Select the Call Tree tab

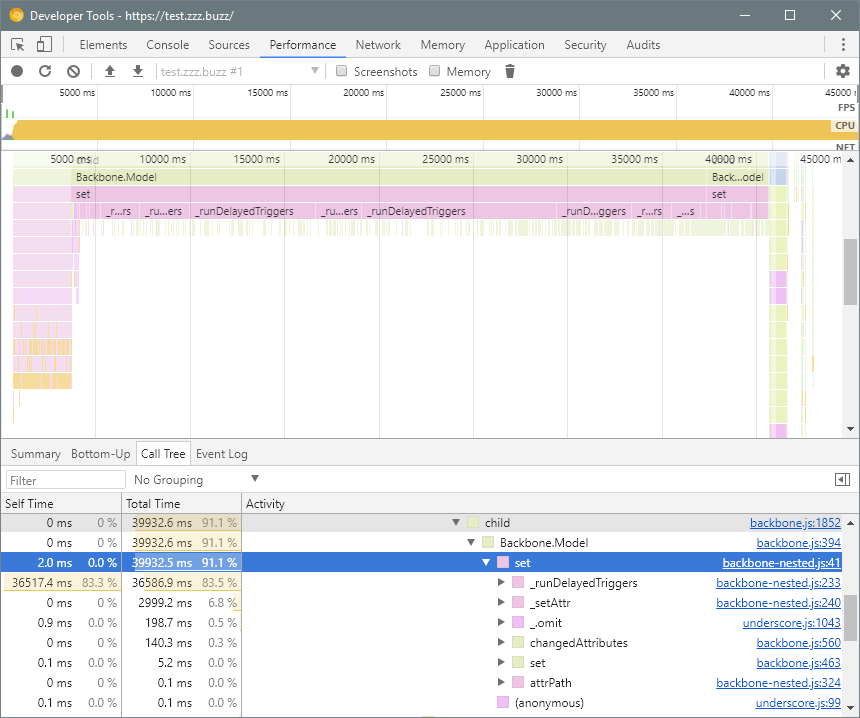point(163,454)
